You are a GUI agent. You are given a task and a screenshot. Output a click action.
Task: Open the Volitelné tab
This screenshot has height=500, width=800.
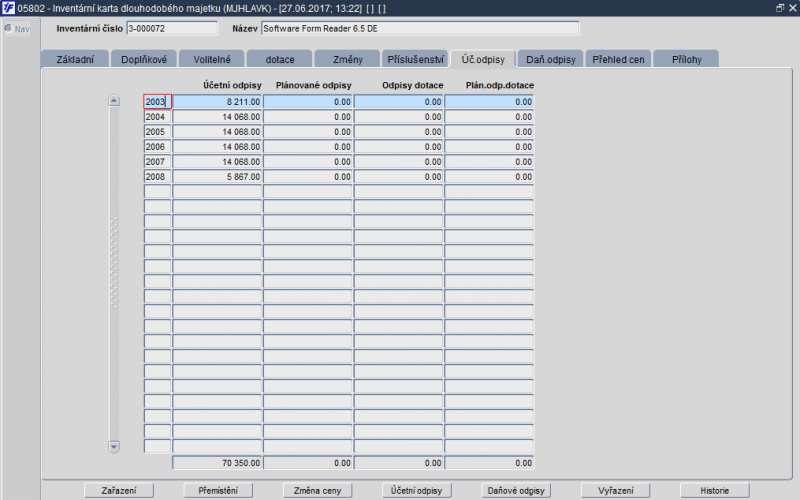(212, 59)
